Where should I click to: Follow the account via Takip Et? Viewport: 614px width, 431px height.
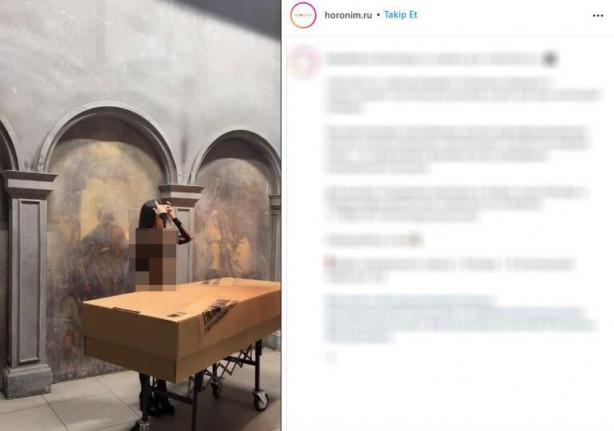401,15
